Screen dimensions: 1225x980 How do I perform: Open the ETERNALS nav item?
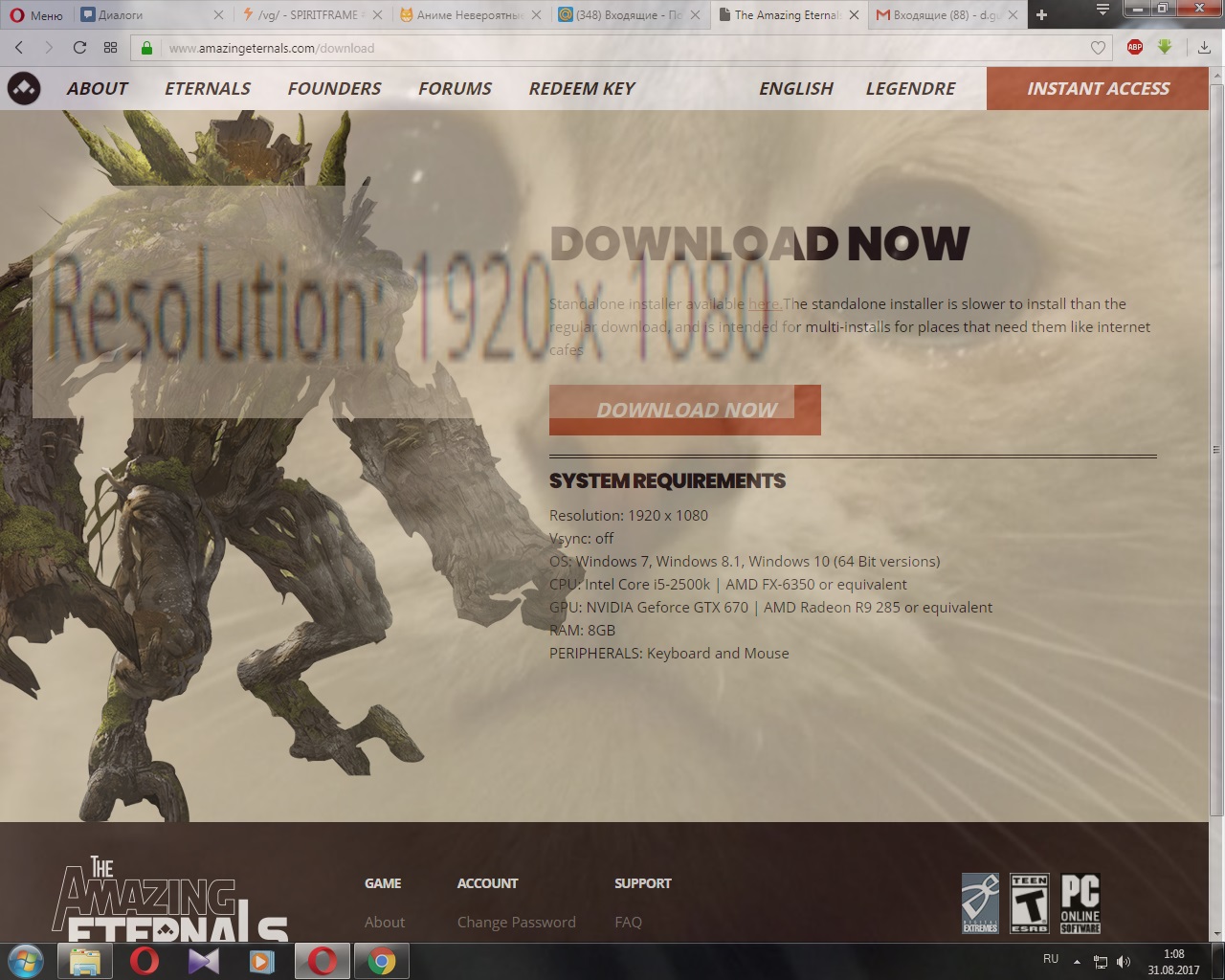pyautogui.click(x=208, y=88)
